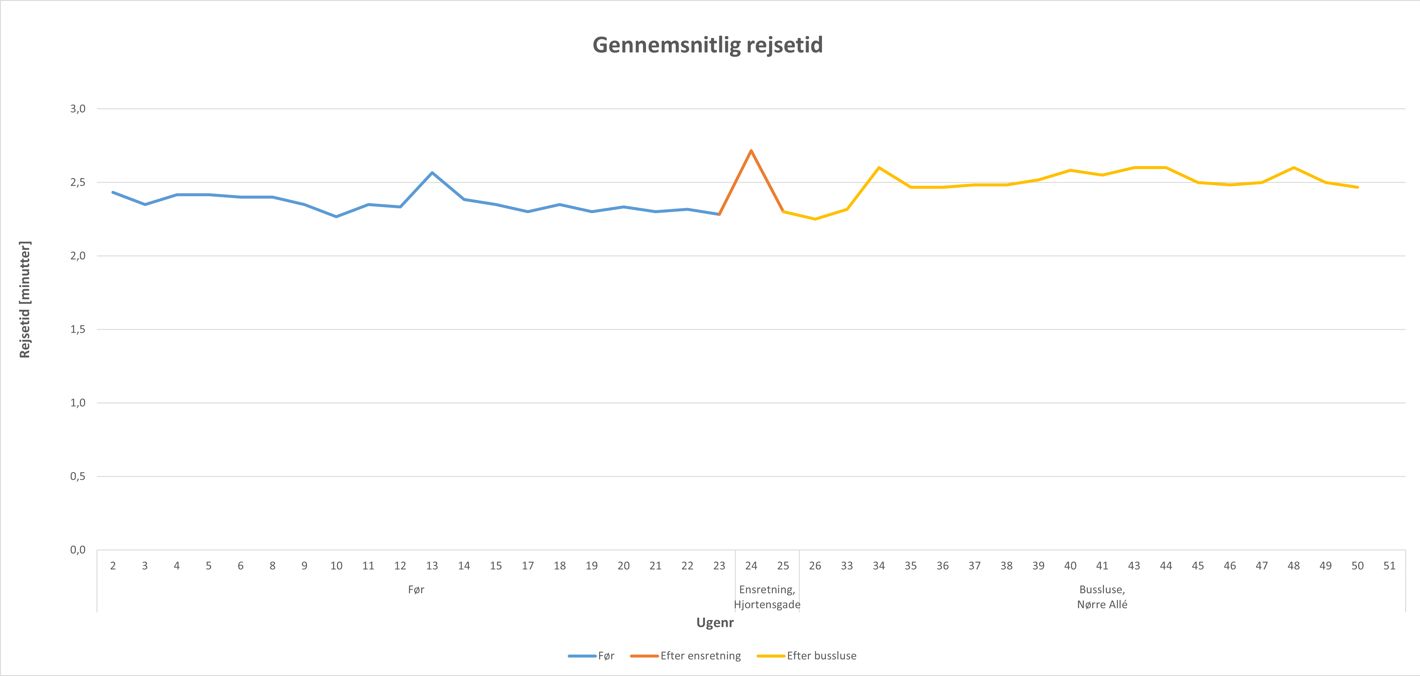
Task: Click the blue Før legend line marker
Action: tap(582, 656)
